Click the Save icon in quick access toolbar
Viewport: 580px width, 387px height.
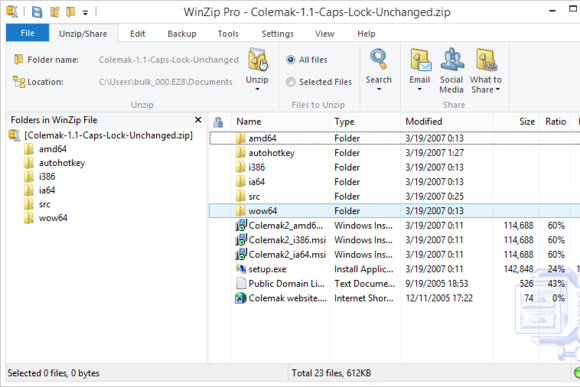[37, 12]
